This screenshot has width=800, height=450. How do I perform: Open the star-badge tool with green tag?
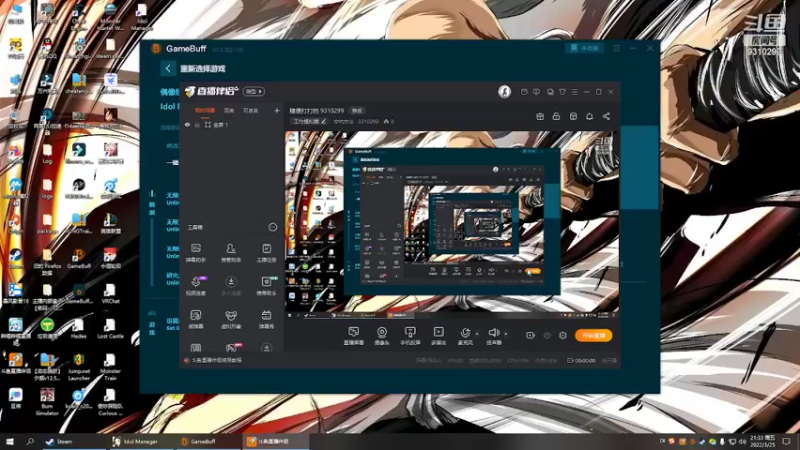point(266,286)
